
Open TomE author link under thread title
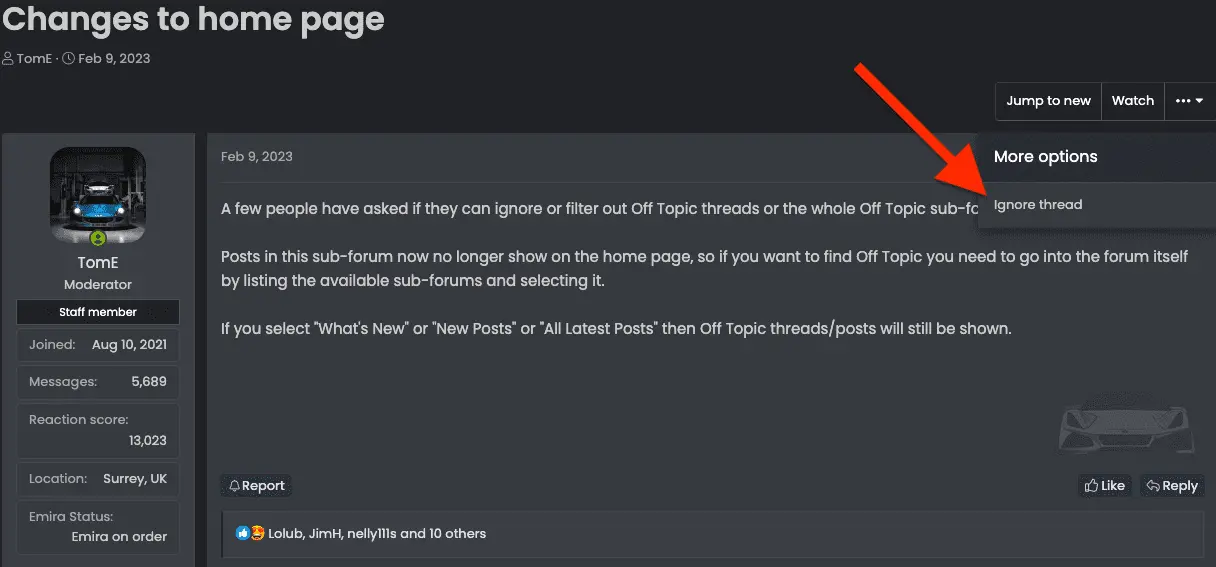(x=34, y=58)
